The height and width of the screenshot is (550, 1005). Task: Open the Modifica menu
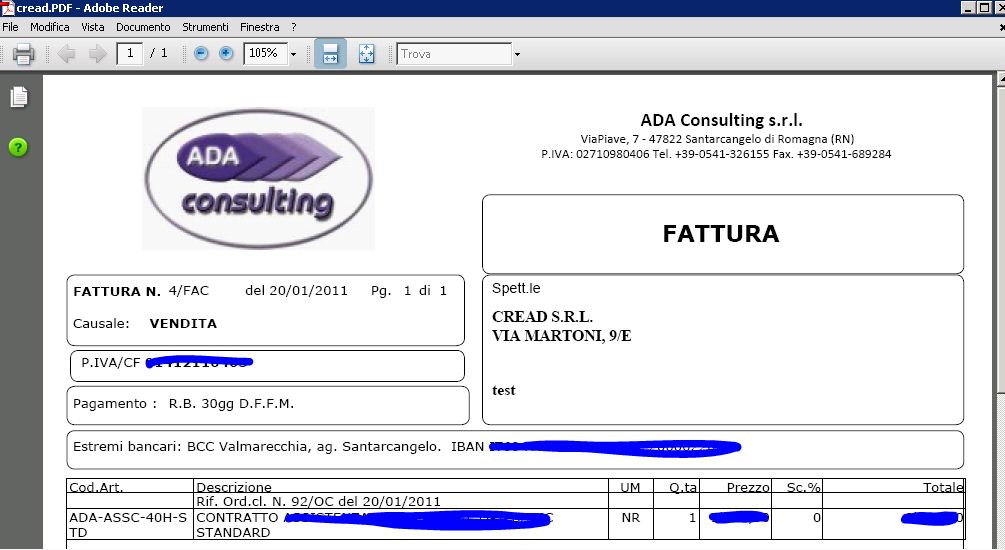pos(49,27)
